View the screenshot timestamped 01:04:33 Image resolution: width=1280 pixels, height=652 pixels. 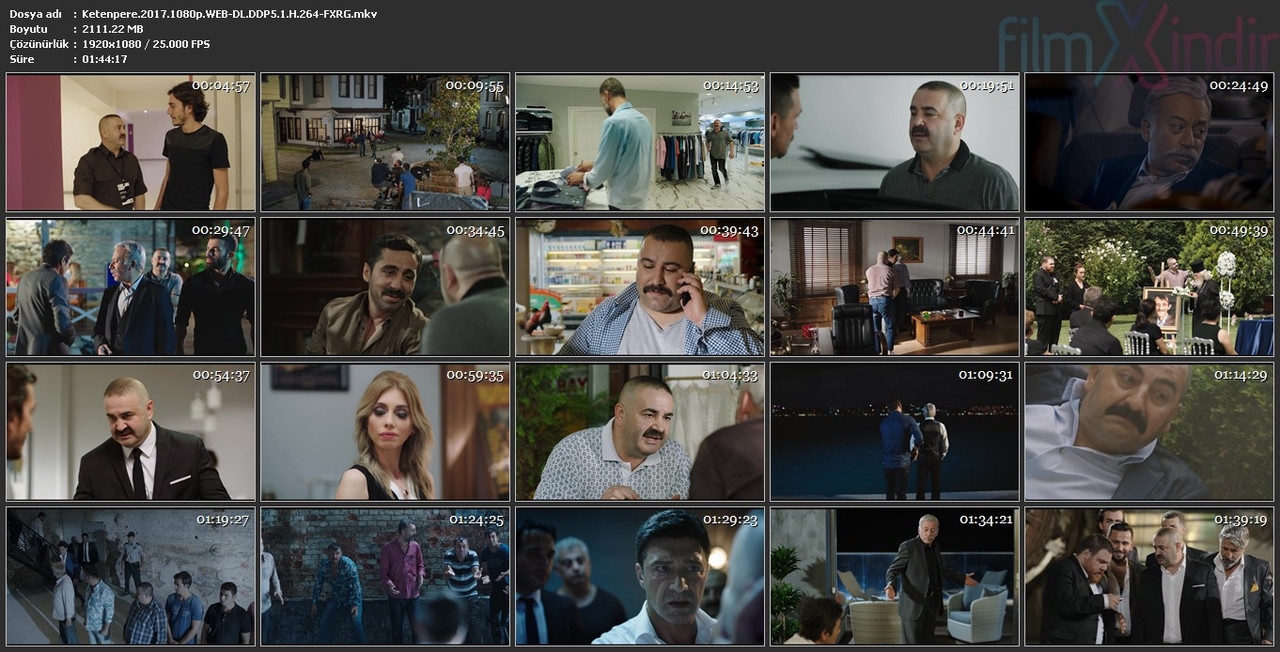[640, 432]
